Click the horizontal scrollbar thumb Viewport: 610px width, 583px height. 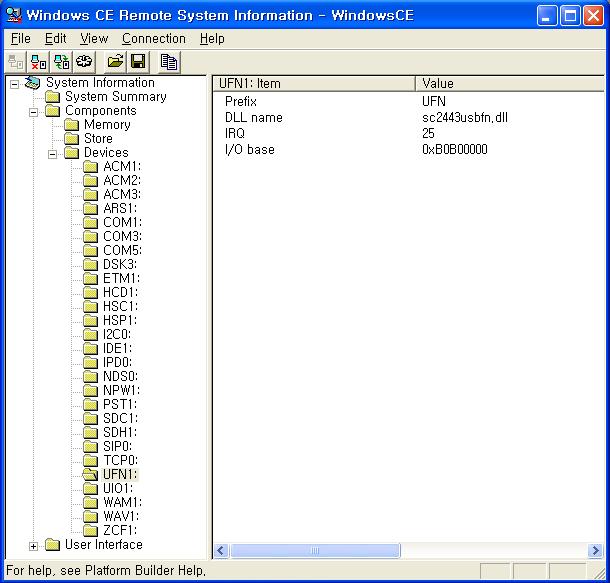click(315, 551)
